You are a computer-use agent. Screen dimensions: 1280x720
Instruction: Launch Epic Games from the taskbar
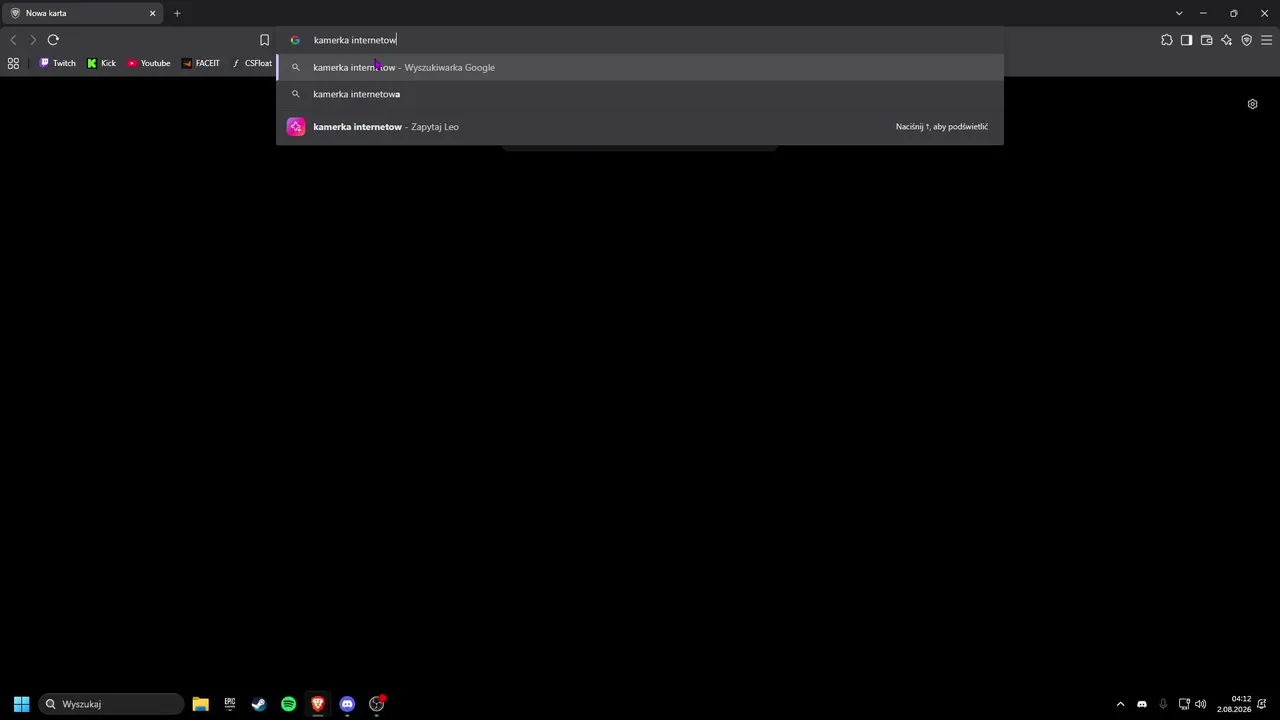230,704
